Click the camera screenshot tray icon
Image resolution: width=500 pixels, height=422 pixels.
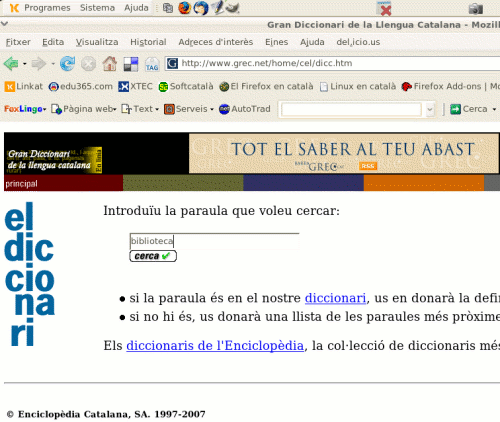click(476, 8)
